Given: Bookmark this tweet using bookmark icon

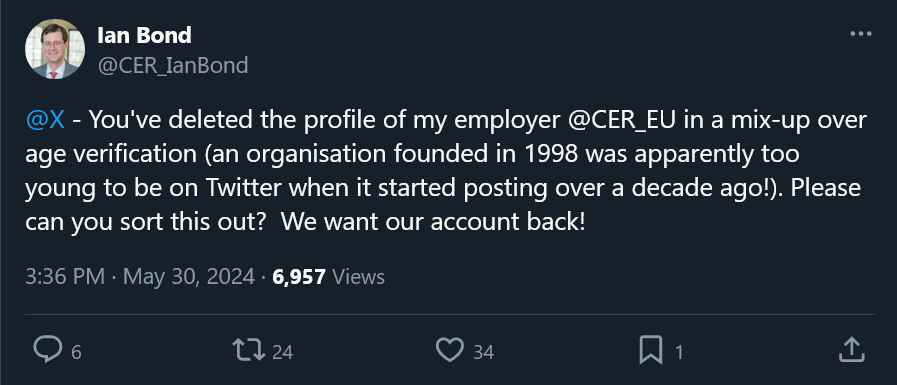Looking at the screenshot, I should click(650, 350).
